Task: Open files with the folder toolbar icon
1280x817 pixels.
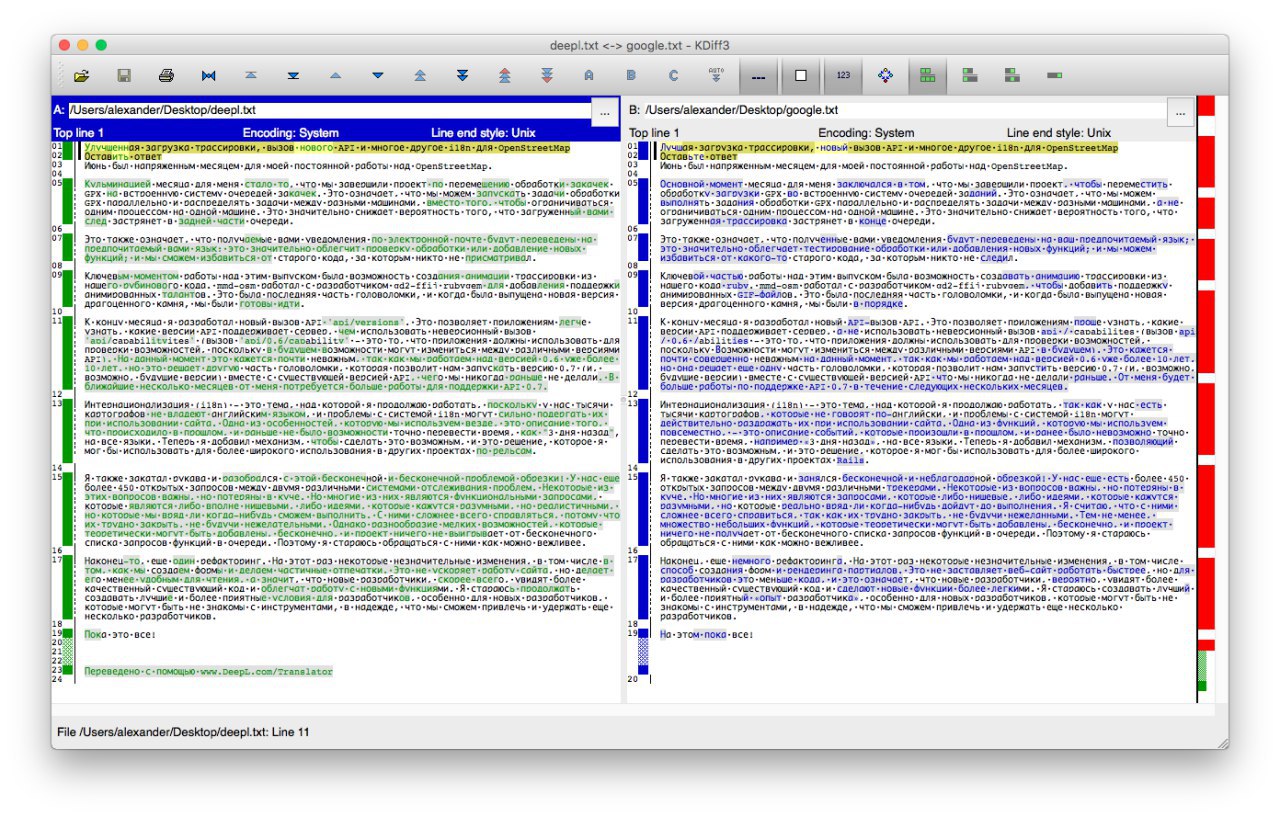Action: (82, 75)
